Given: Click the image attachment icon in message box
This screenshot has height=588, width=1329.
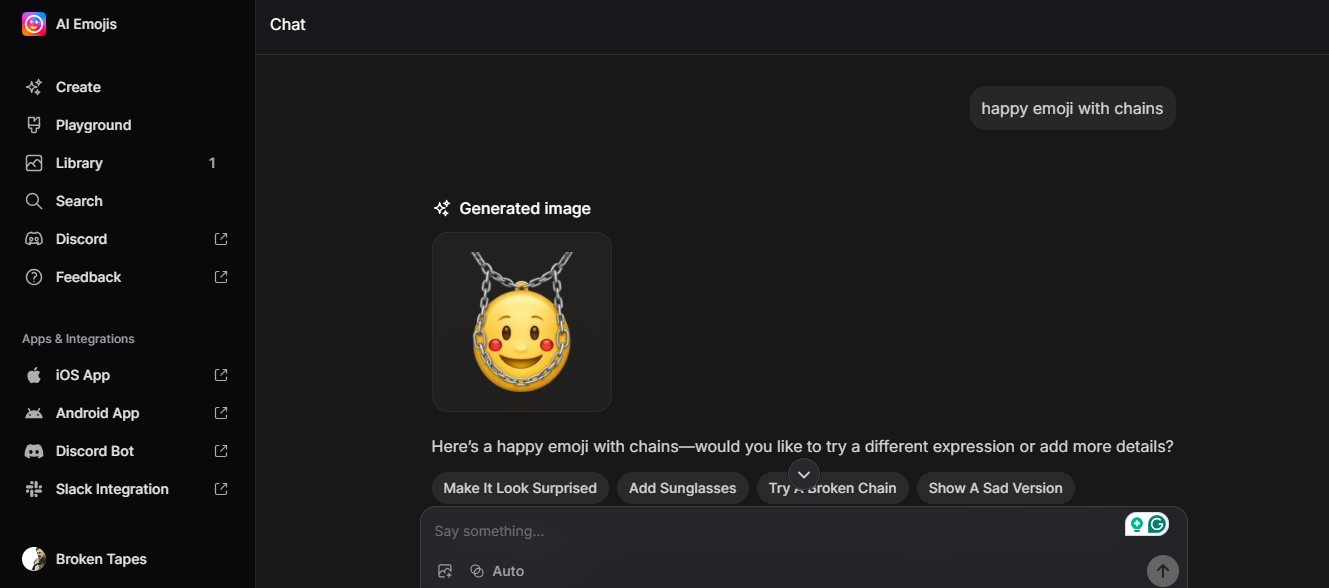Looking at the screenshot, I should coord(445,570).
